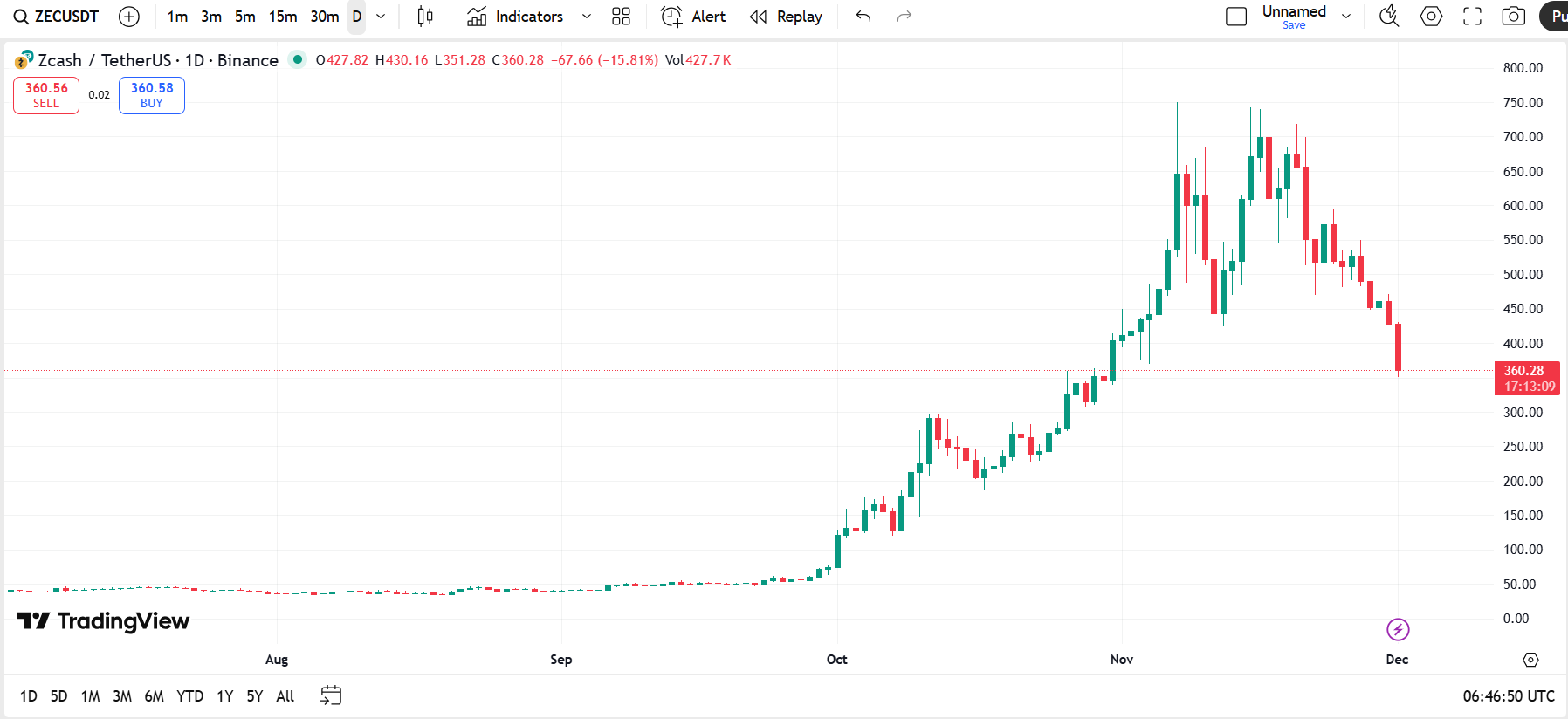The height and width of the screenshot is (719, 1568).
Task: Expand the Indicators favorites dropdown arrow
Action: click(587, 17)
